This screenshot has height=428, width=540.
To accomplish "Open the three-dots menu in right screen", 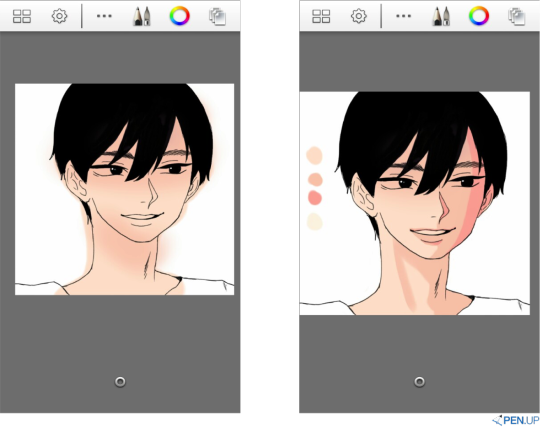I will coord(403,16).
